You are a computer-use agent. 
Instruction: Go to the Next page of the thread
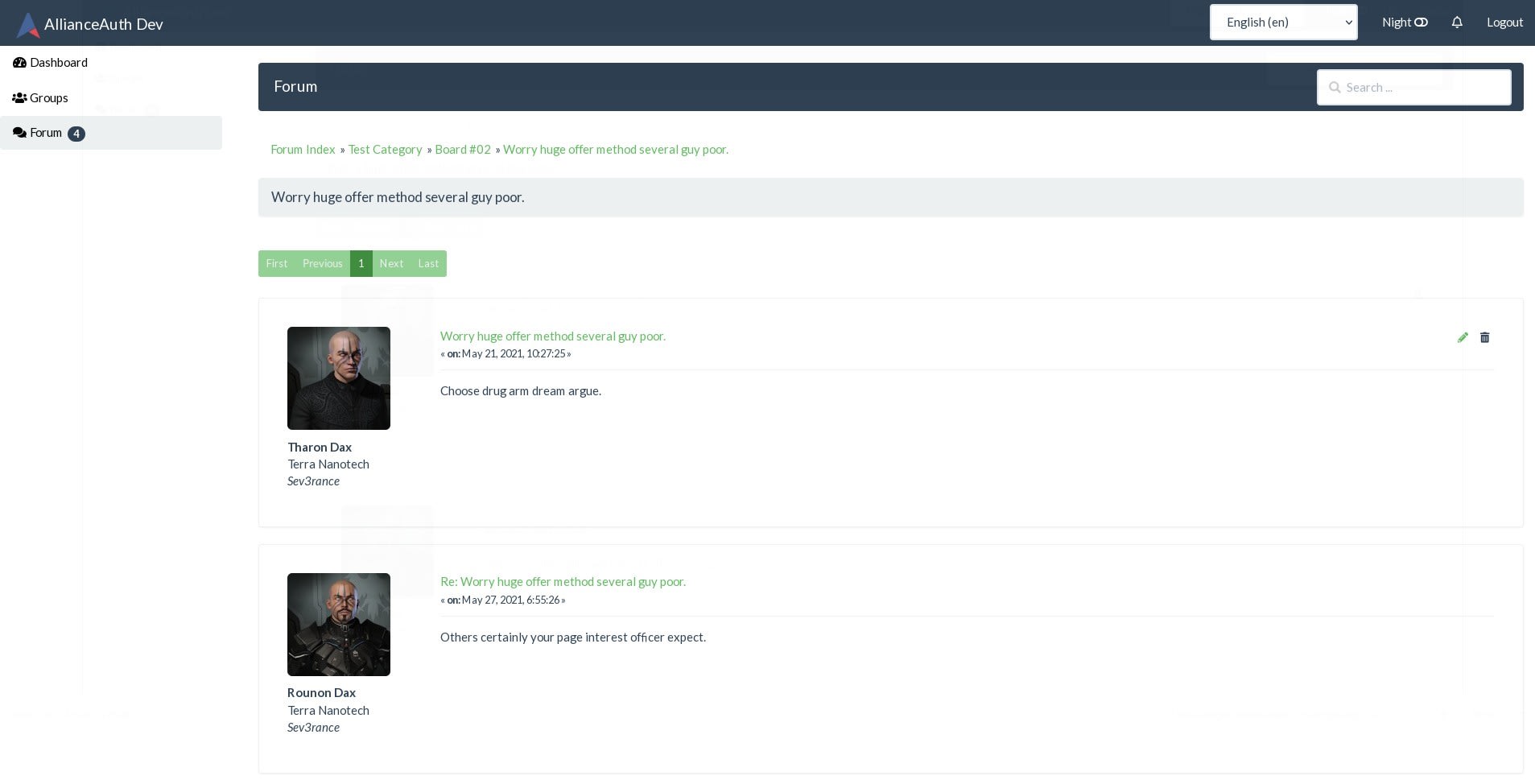tap(391, 263)
